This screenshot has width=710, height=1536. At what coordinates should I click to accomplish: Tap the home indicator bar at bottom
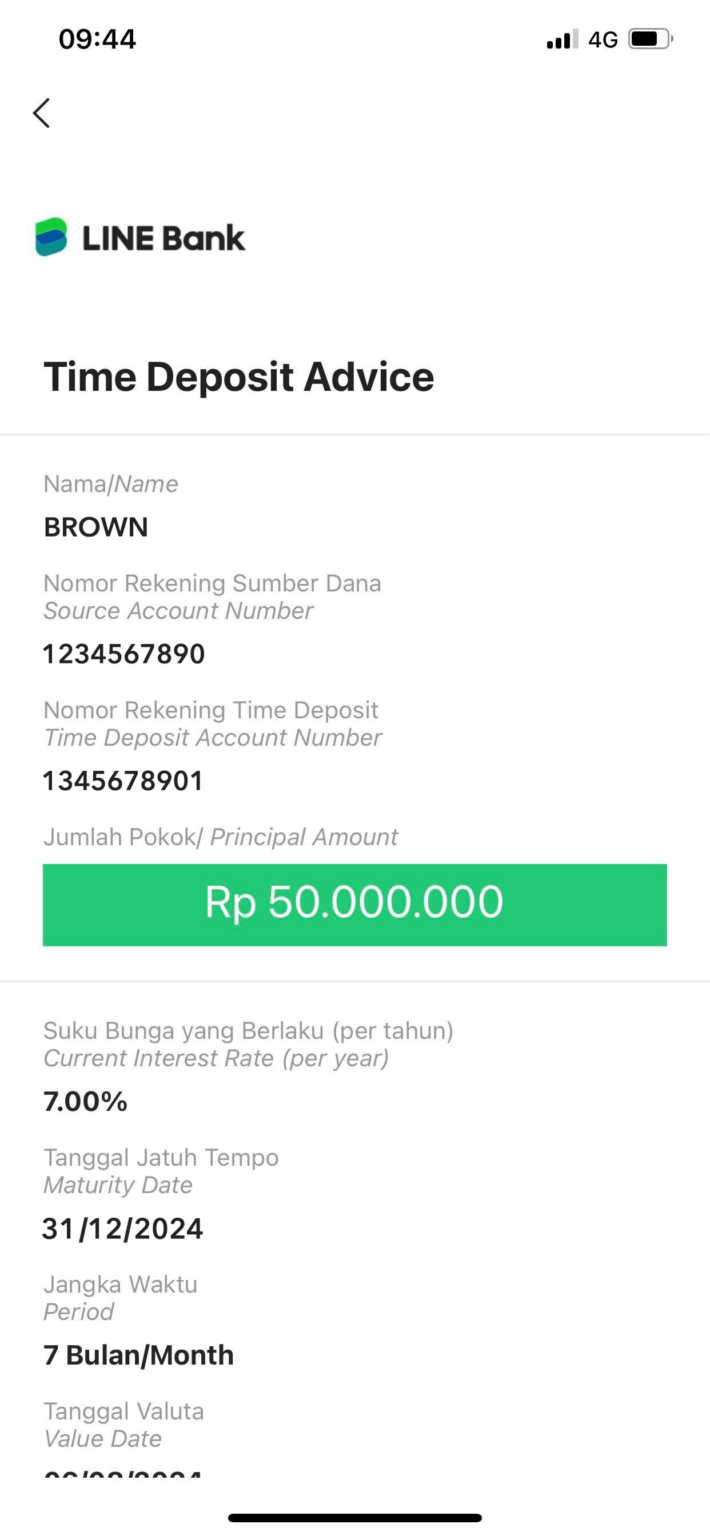354,1516
